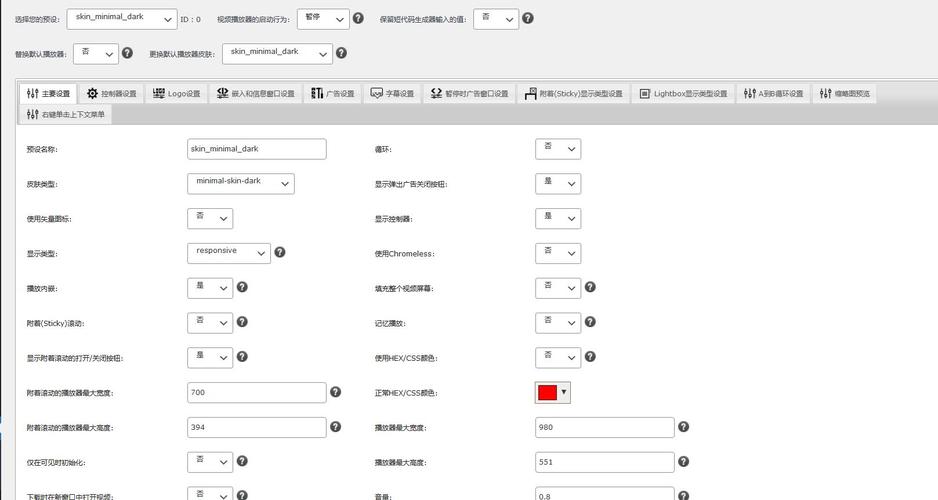
Task: Open the 右键单击上下文菜单 tab
Action: point(67,115)
